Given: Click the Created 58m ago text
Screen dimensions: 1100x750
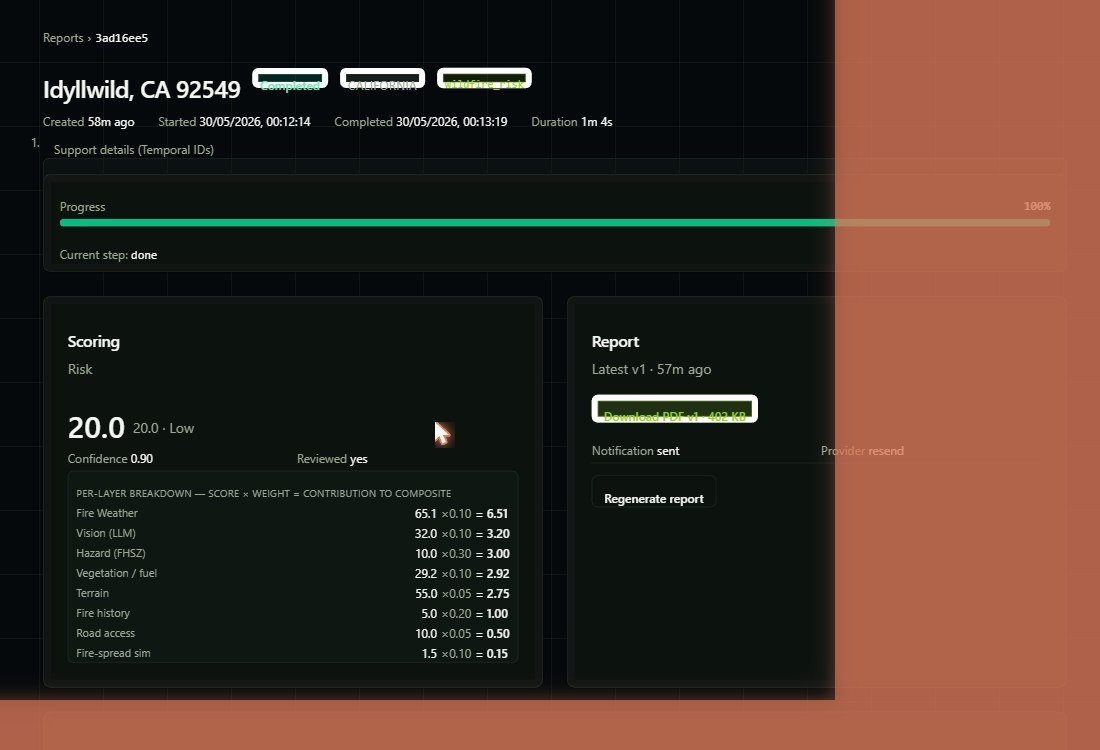Looking at the screenshot, I should (88, 122).
